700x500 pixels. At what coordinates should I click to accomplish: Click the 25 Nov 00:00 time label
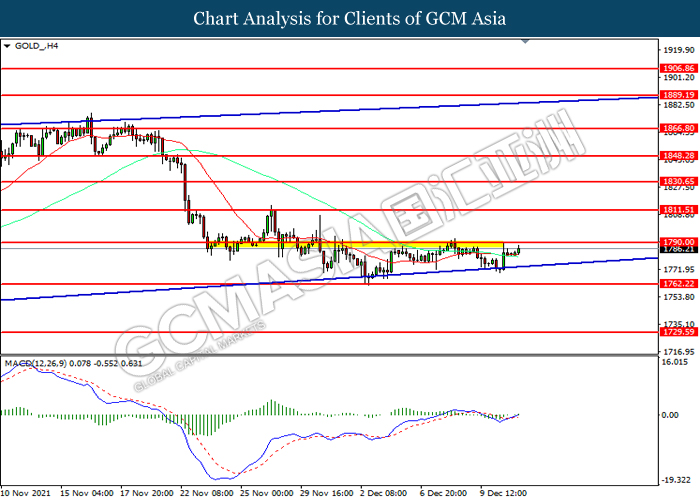pos(267,493)
